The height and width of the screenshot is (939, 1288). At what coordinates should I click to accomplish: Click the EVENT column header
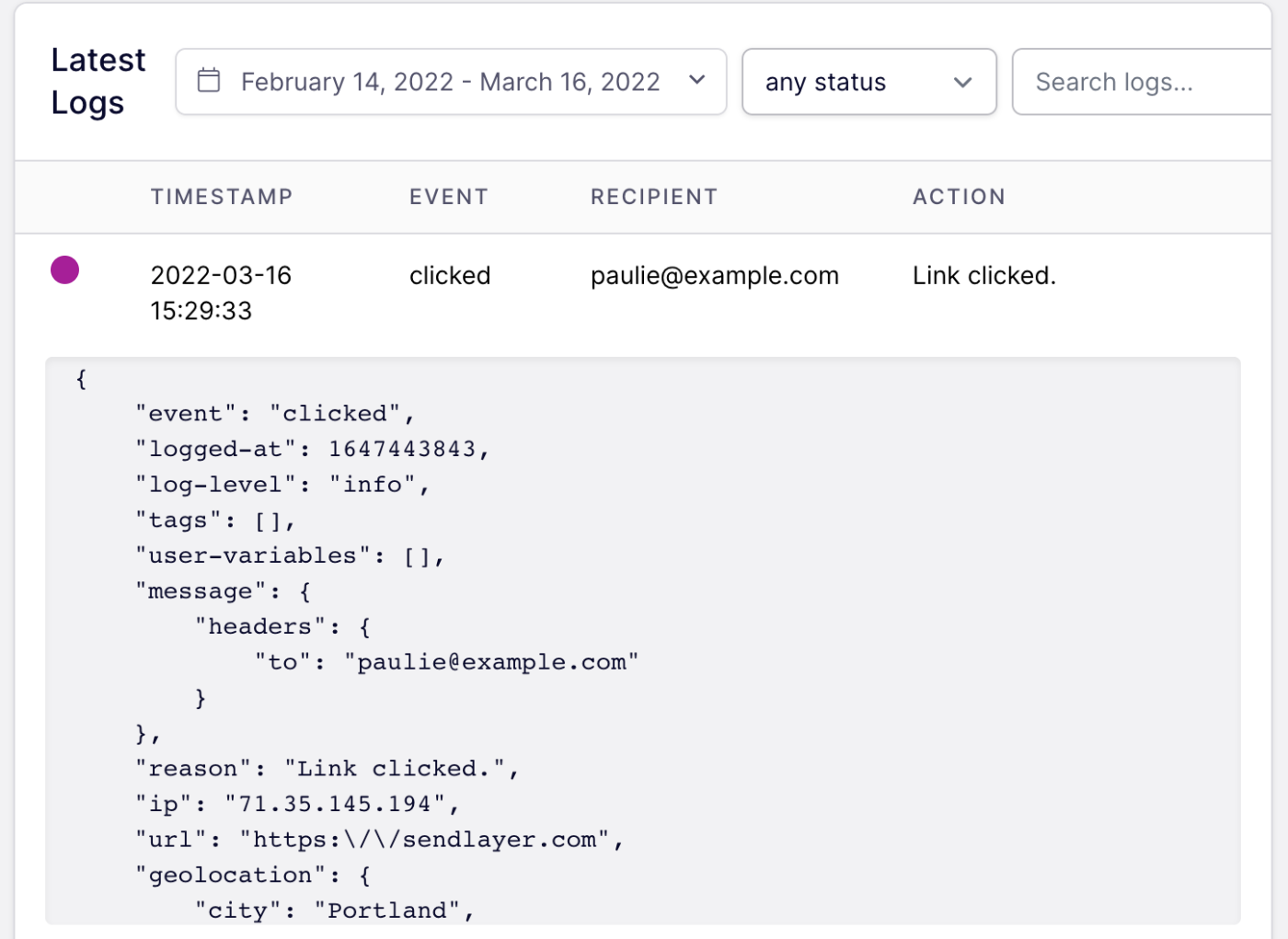[x=448, y=197]
